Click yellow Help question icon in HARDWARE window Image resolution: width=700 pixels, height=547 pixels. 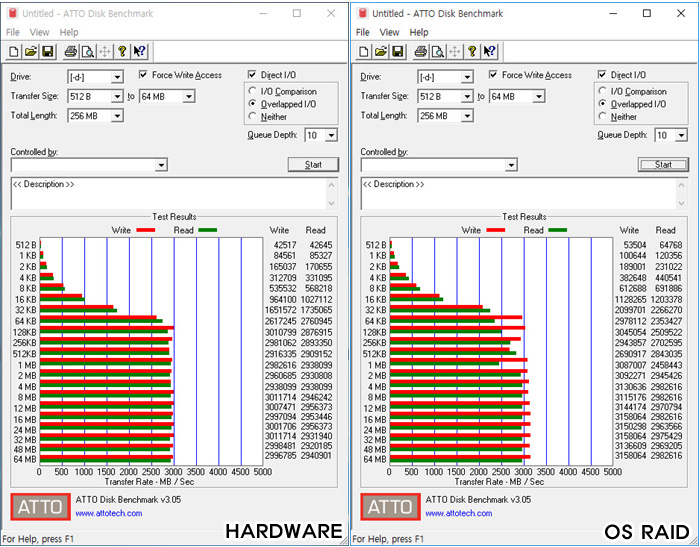(x=122, y=52)
